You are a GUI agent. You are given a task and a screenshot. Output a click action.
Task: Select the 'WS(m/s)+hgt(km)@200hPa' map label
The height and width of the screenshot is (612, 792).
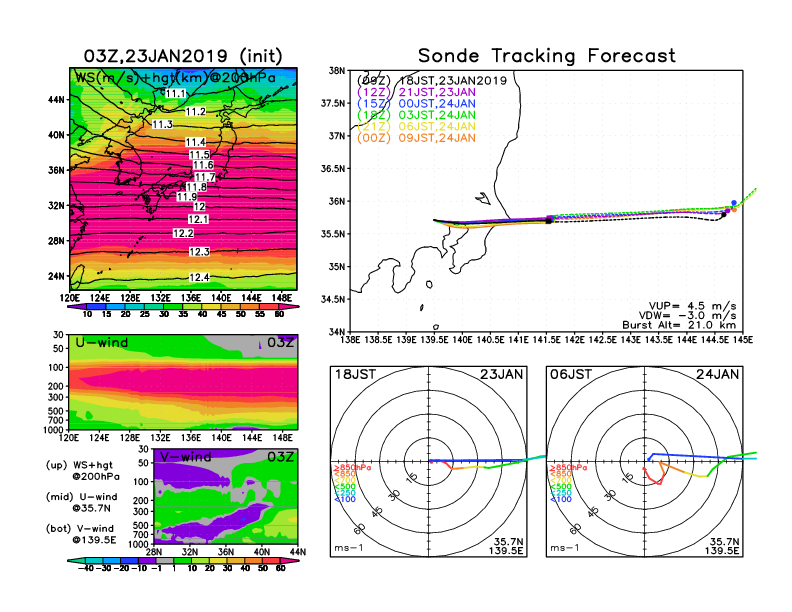click(175, 78)
